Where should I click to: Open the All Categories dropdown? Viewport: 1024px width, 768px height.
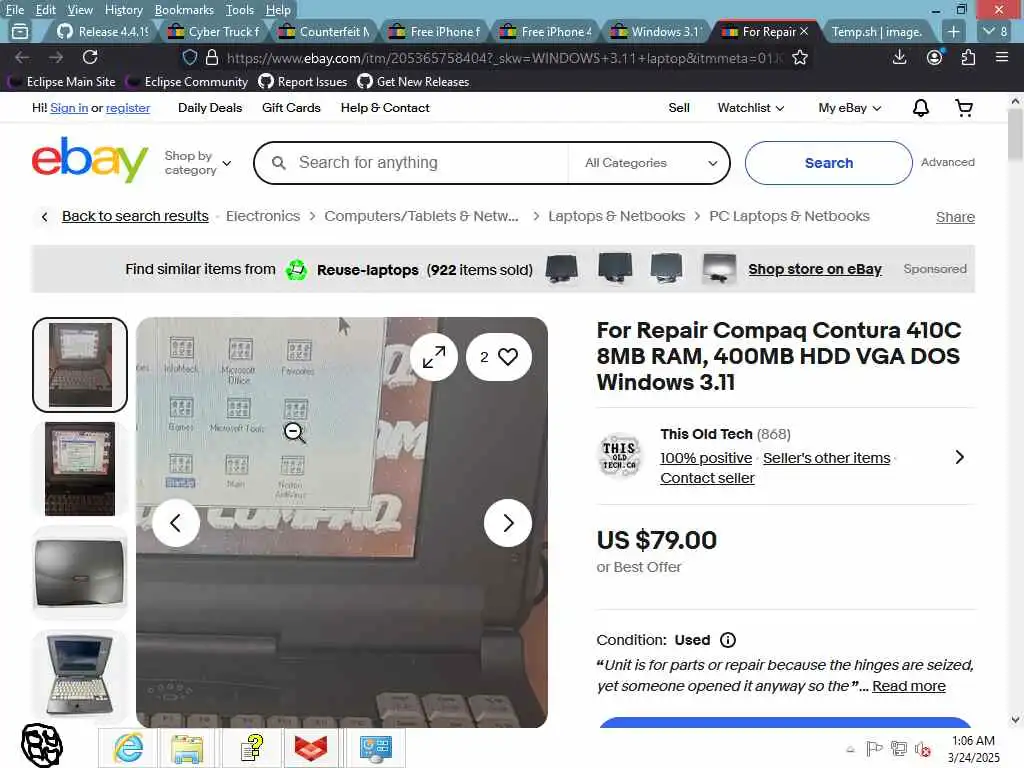pos(650,163)
